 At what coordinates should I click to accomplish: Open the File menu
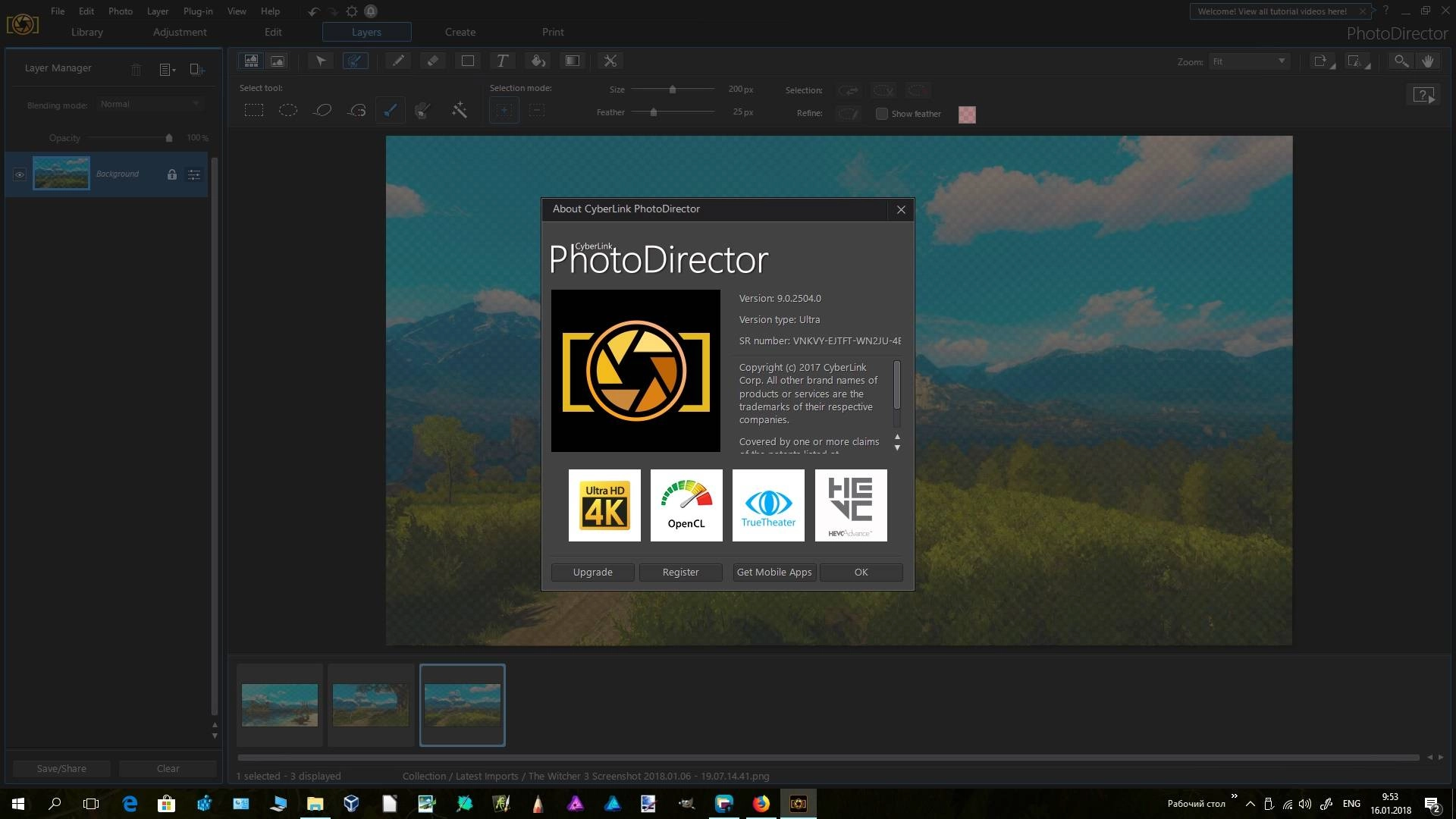pos(58,11)
